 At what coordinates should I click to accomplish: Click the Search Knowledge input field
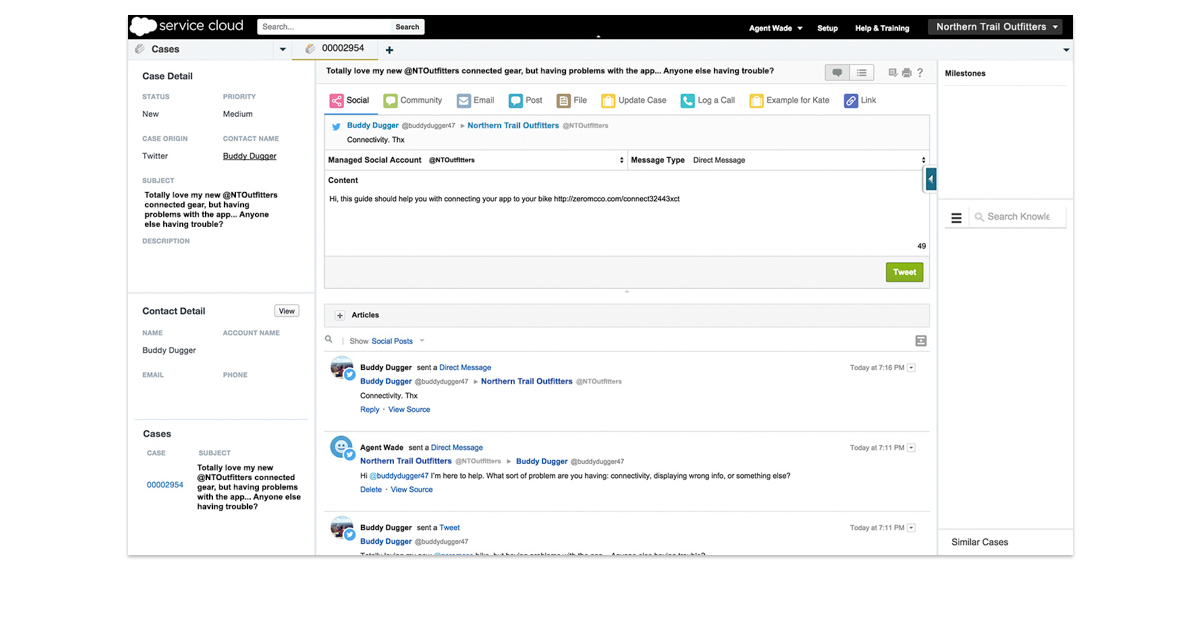click(1017, 217)
